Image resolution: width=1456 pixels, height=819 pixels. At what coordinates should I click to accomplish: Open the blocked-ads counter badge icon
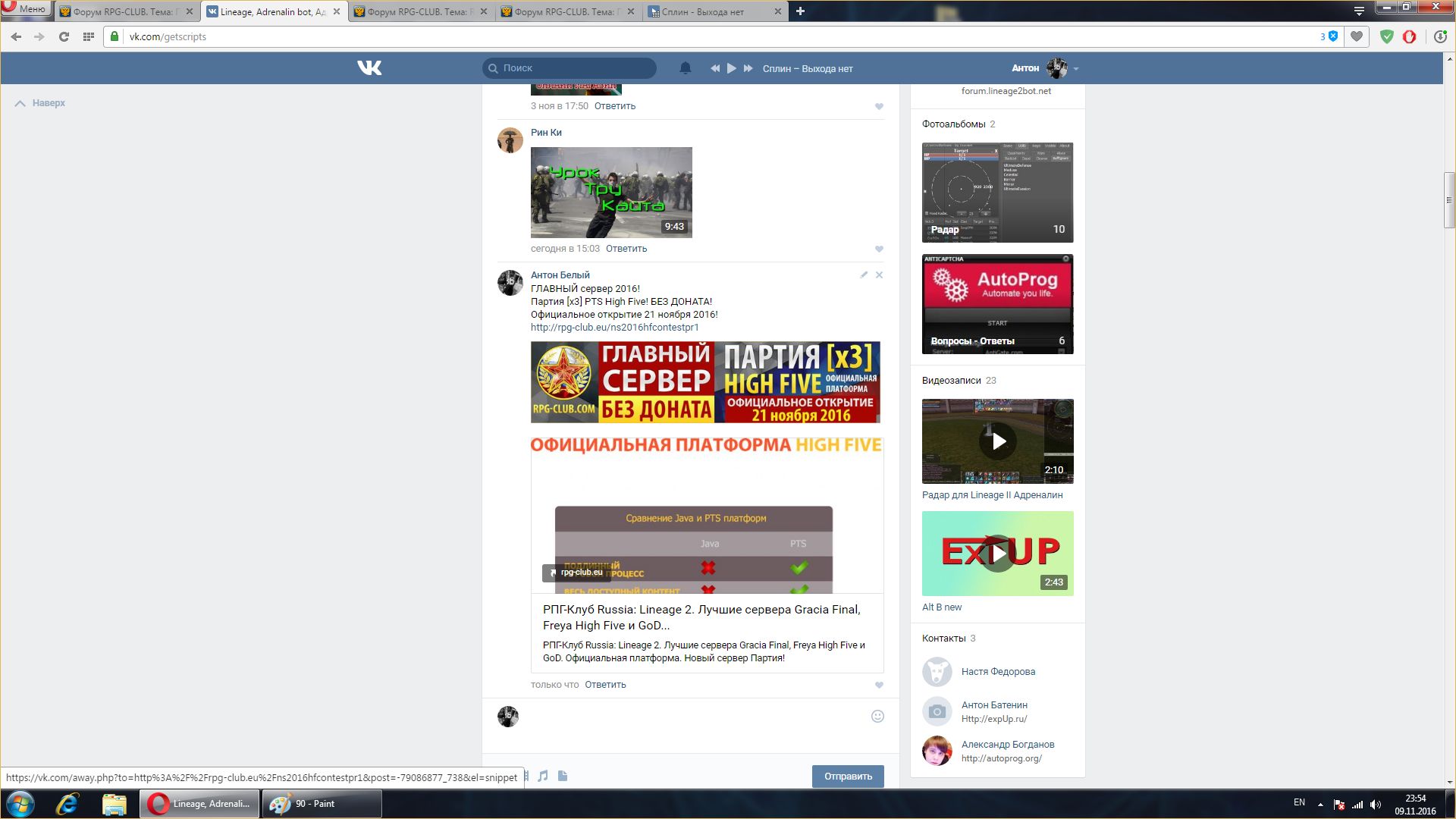[x=1329, y=36]
